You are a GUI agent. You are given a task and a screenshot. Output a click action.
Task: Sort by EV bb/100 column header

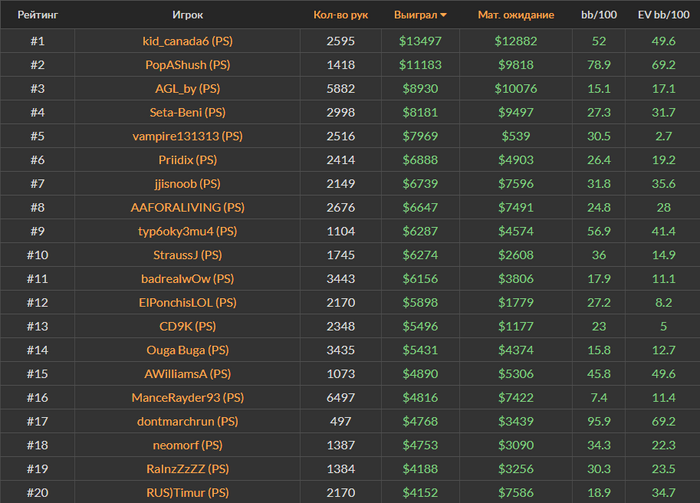pos(661,16)
